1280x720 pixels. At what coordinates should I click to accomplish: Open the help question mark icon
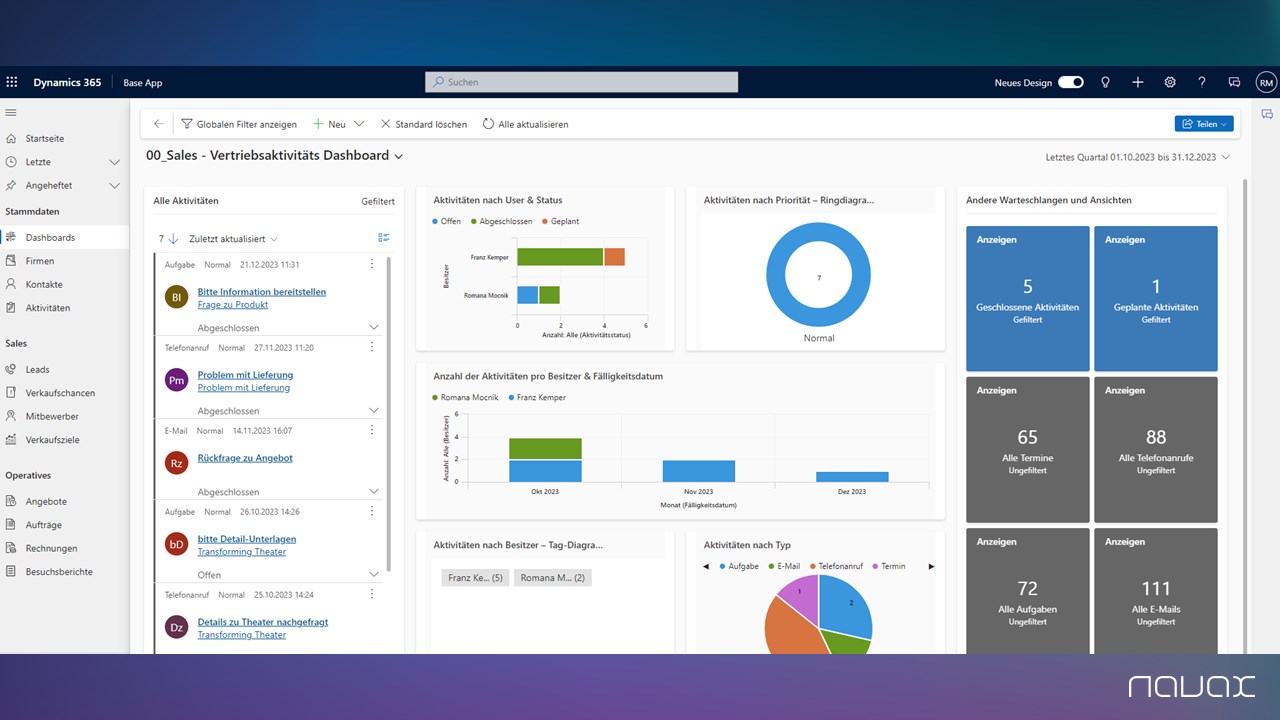point(1202,82)
